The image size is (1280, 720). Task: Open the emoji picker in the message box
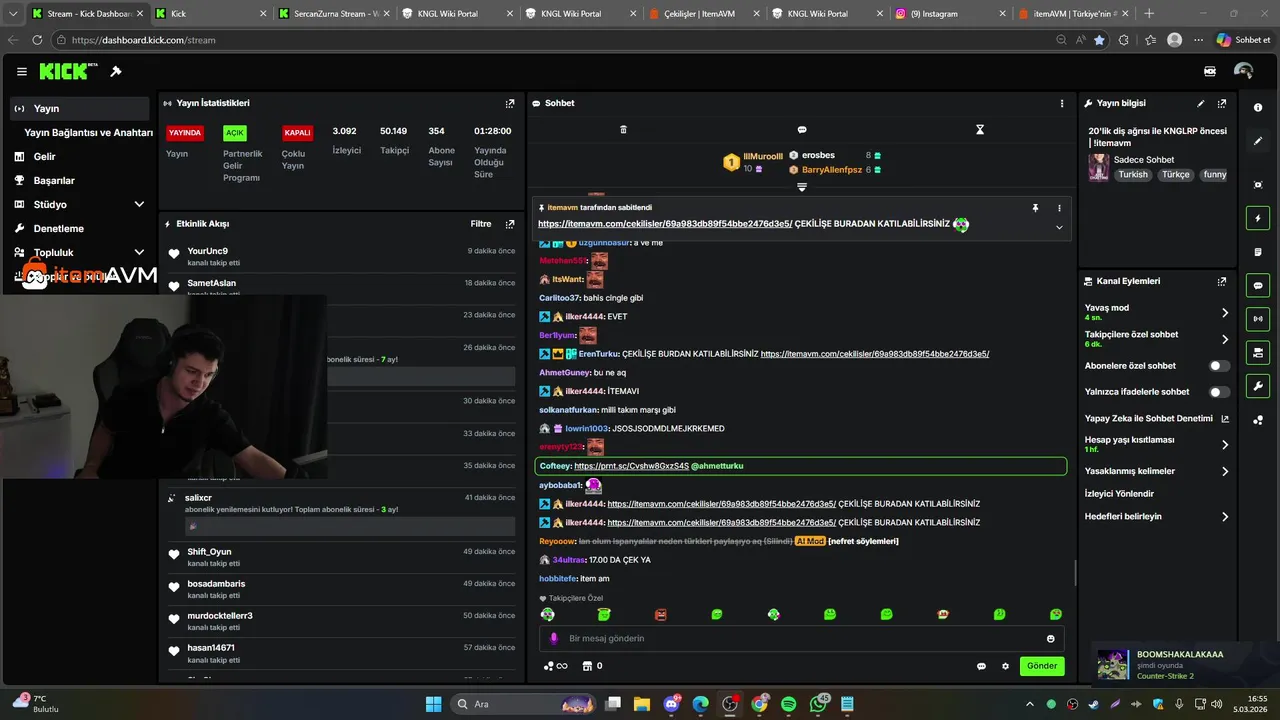pyautogui.click(x=1051, y=639)
